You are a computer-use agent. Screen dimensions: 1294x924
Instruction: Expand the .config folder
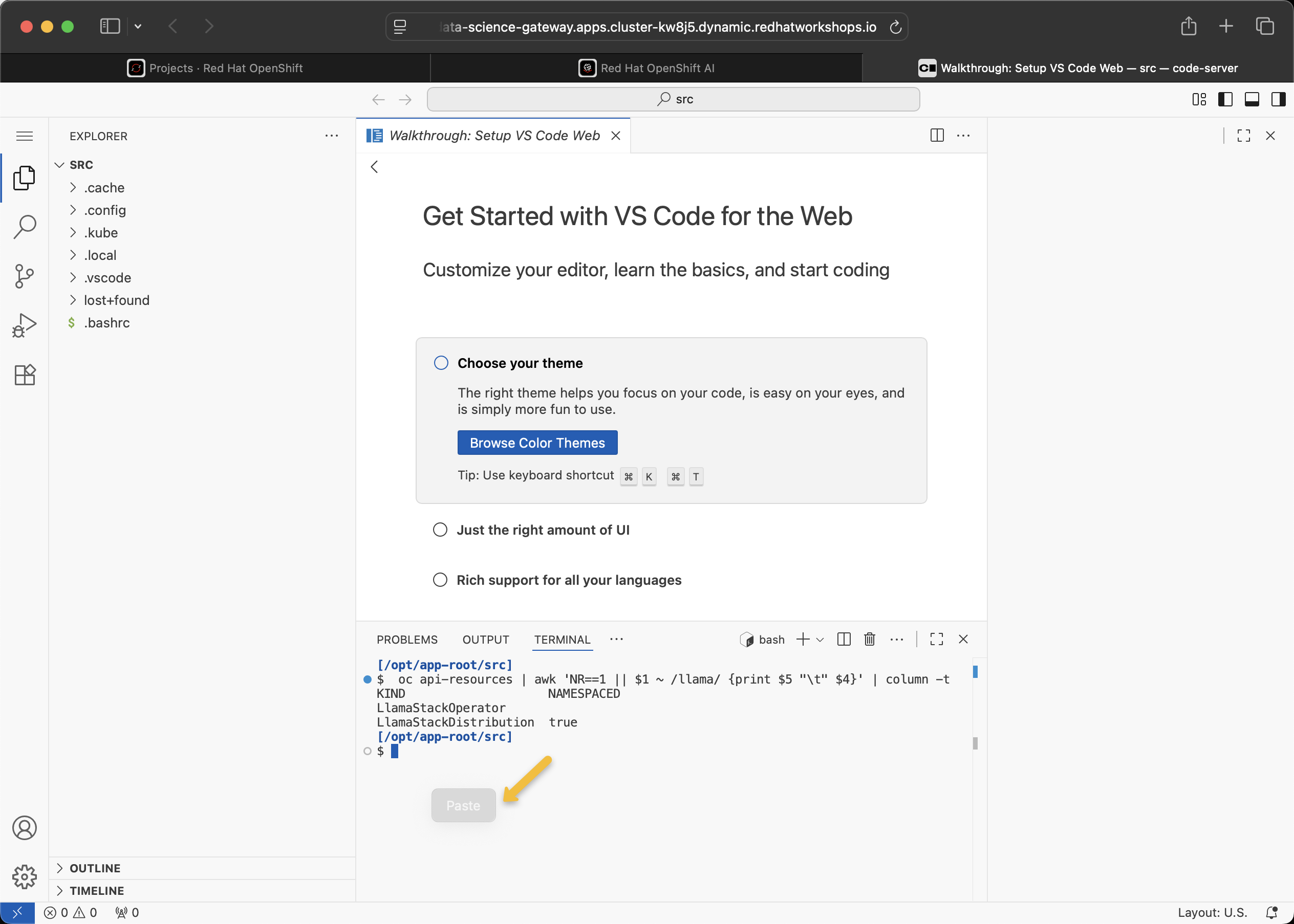(105, 210)
